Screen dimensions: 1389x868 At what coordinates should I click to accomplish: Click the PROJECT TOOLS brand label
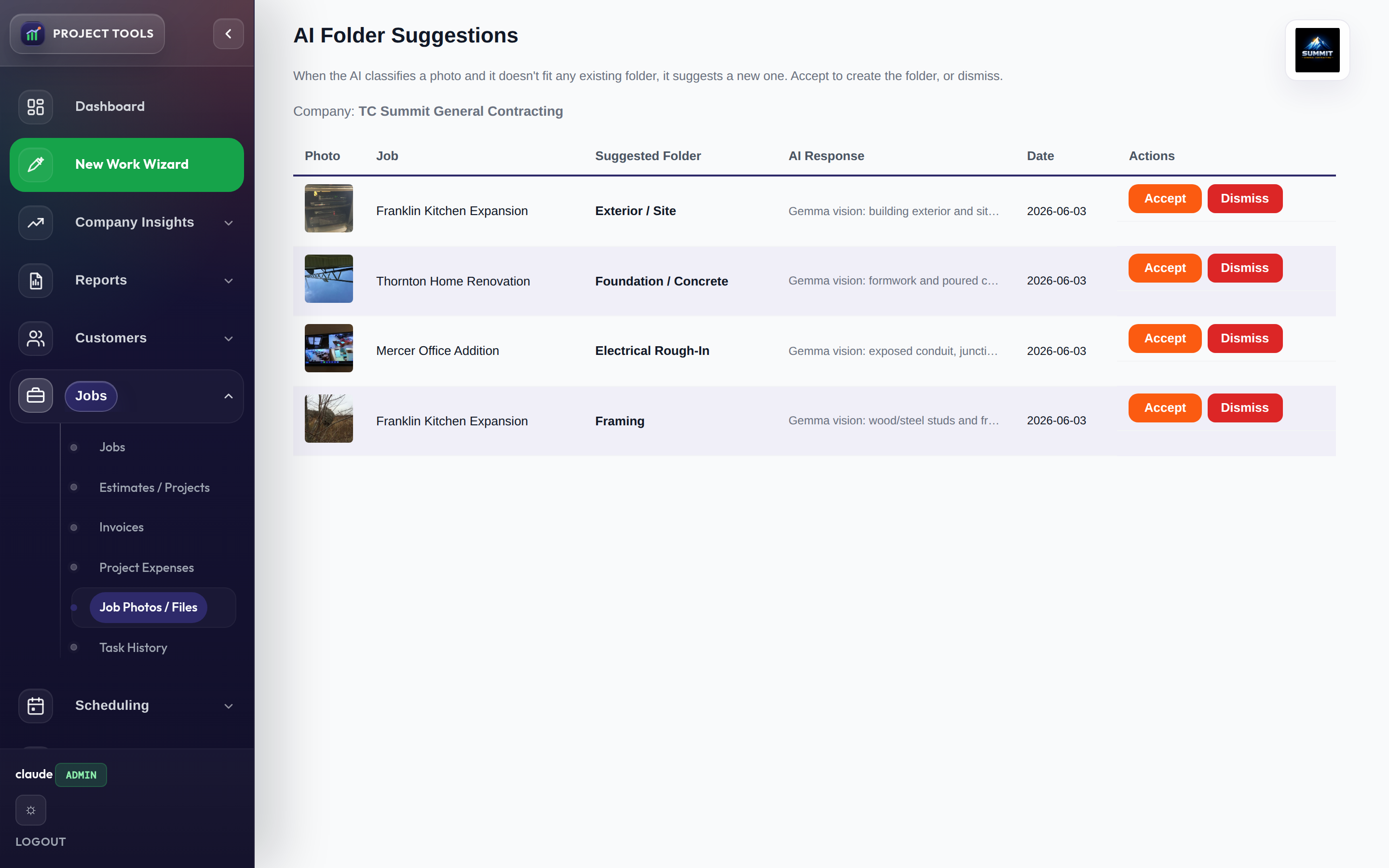103,34
